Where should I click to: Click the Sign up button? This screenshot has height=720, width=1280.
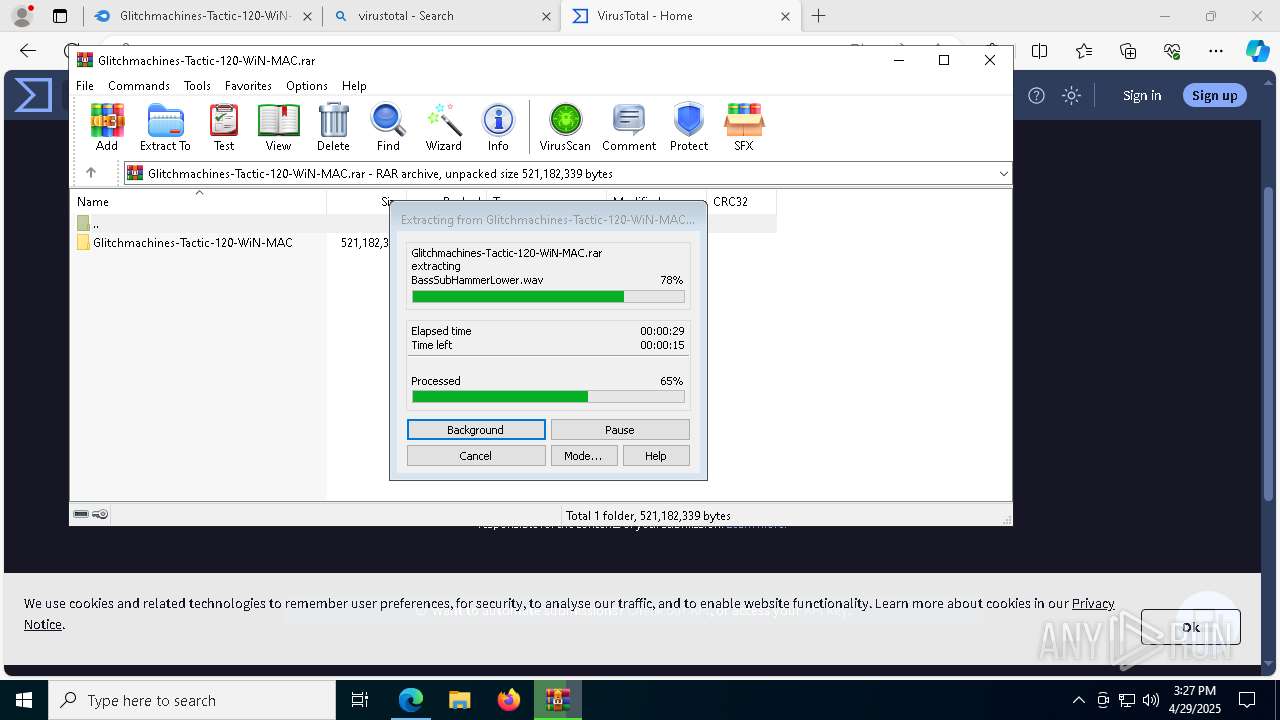tap(1215, 95)
